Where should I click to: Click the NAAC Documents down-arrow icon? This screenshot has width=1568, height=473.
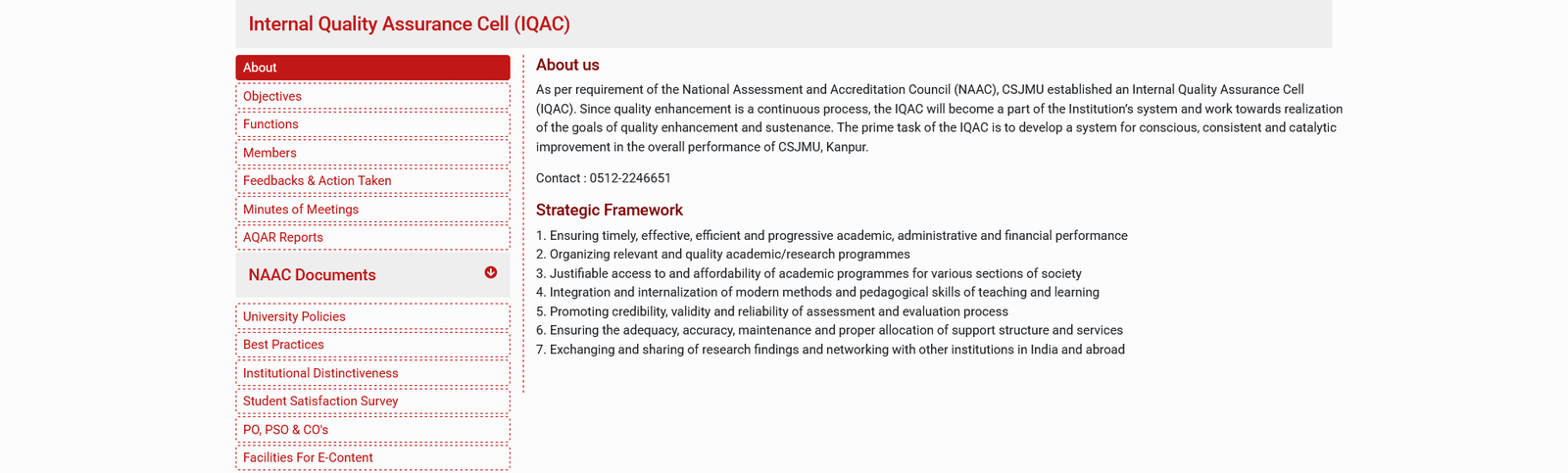(491, 272)
